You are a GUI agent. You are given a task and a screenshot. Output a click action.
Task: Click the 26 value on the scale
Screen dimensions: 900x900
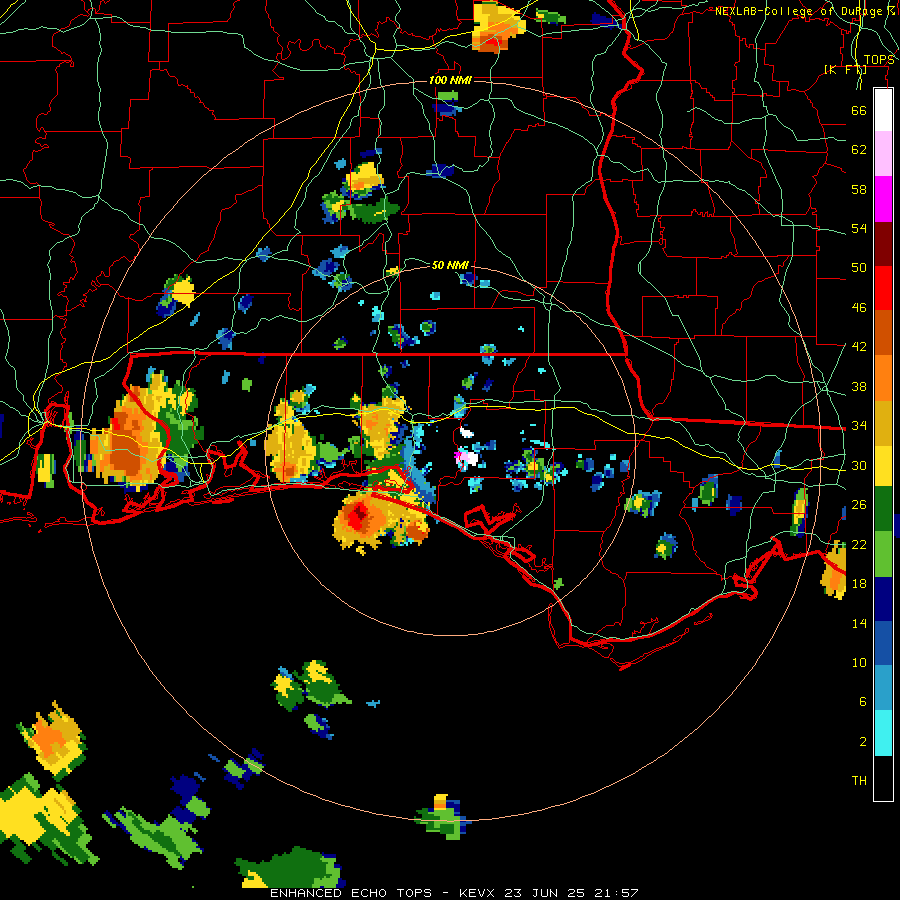tap(859, 505)
